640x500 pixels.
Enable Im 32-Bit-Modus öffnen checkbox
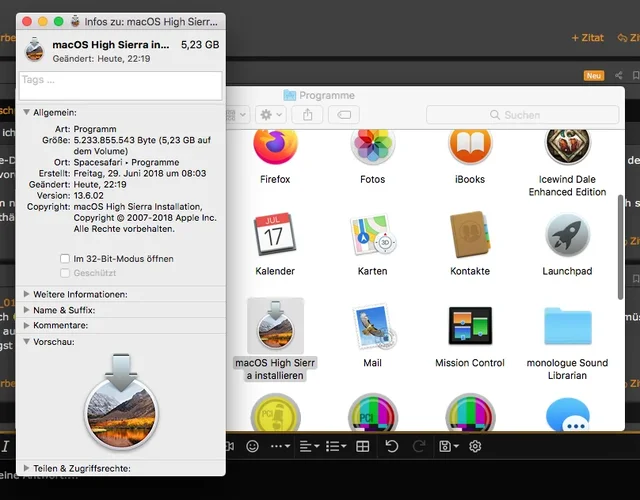click(x=65, y=258)
